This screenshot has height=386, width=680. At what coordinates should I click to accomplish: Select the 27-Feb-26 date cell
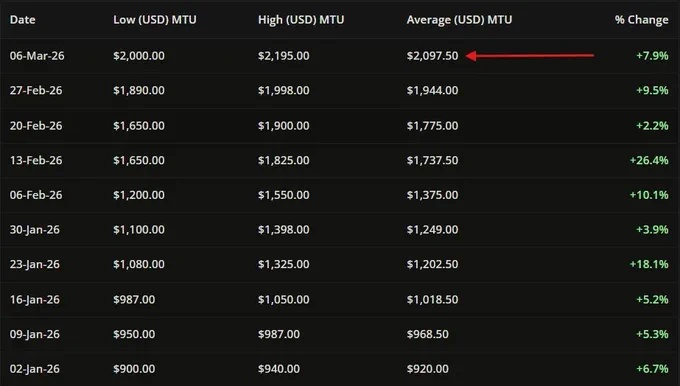36,91
